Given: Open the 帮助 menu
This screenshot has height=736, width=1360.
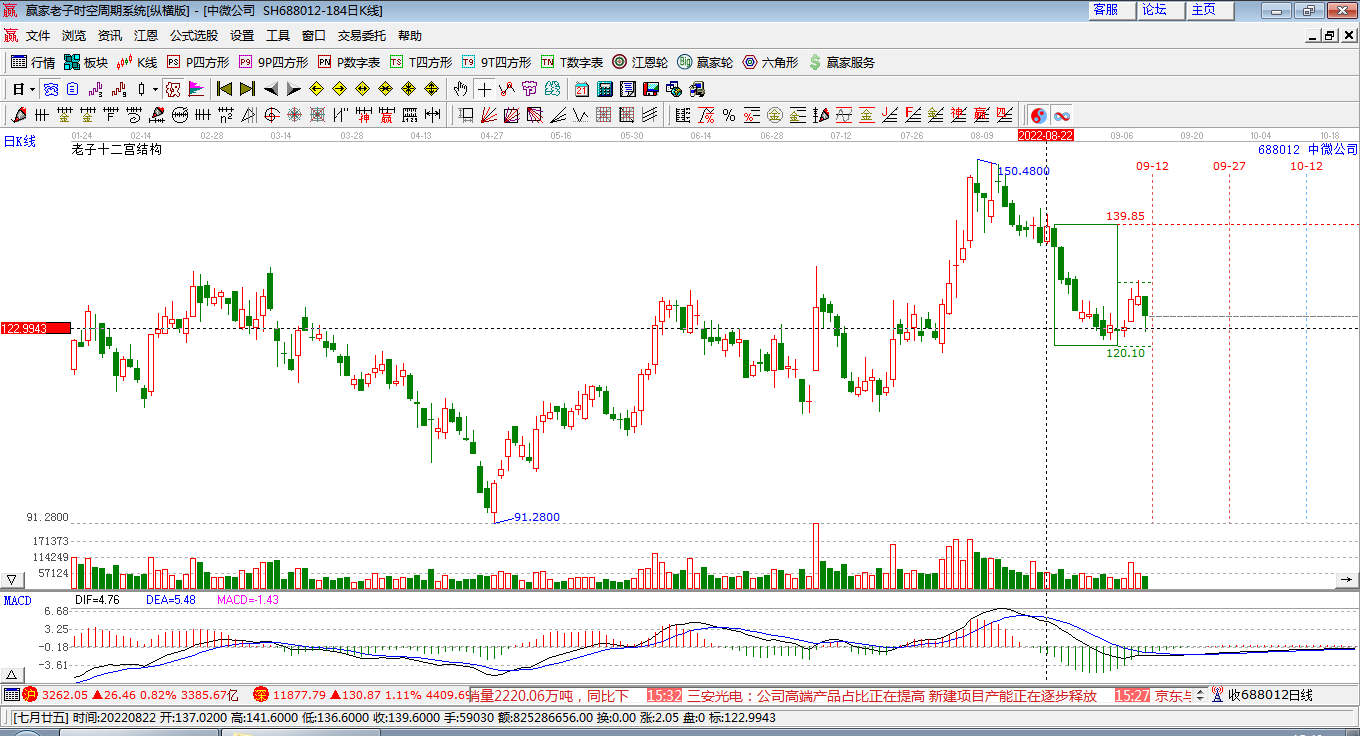Looking at the screenshot, I should point(410,35).
